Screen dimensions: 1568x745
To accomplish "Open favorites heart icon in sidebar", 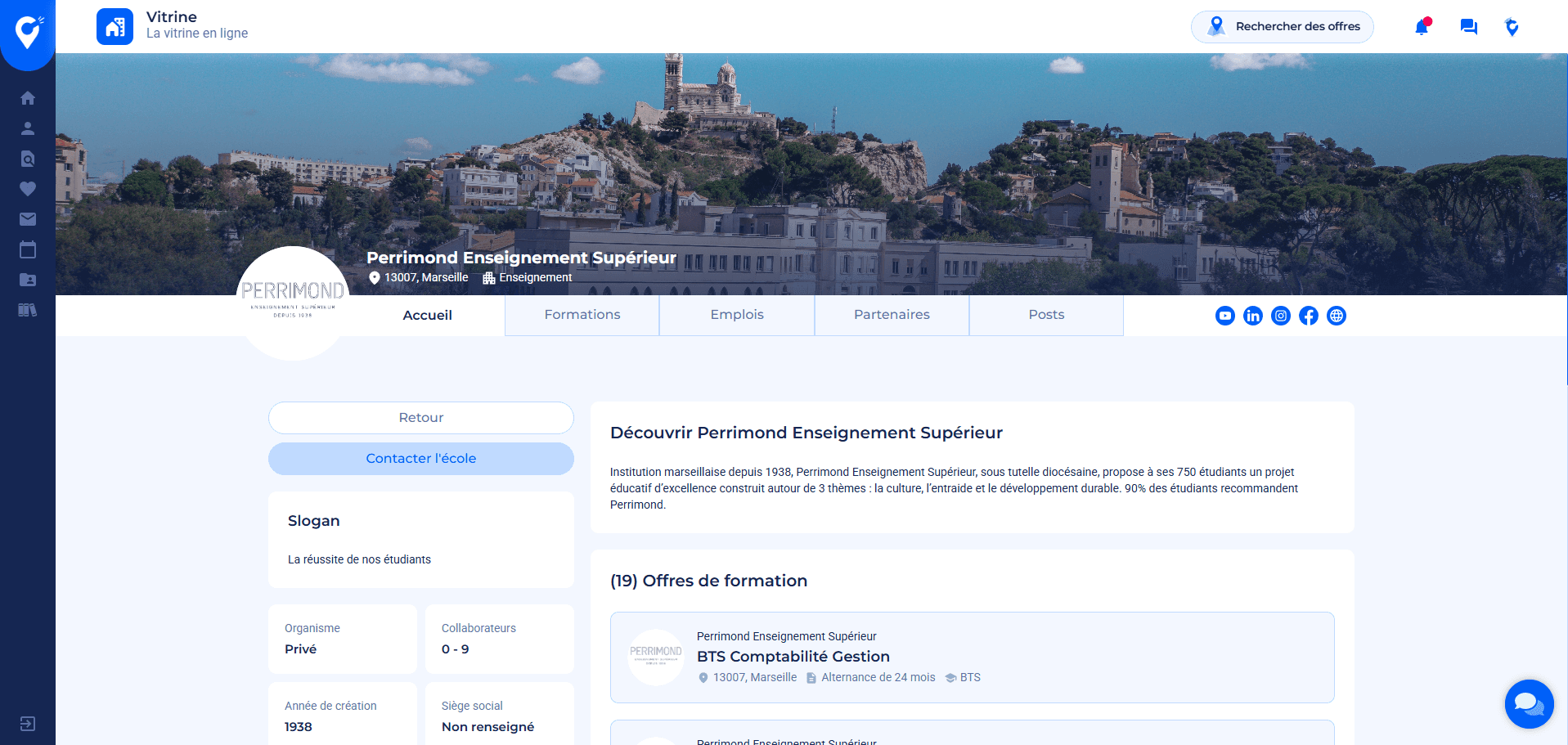I will point(28,189).
